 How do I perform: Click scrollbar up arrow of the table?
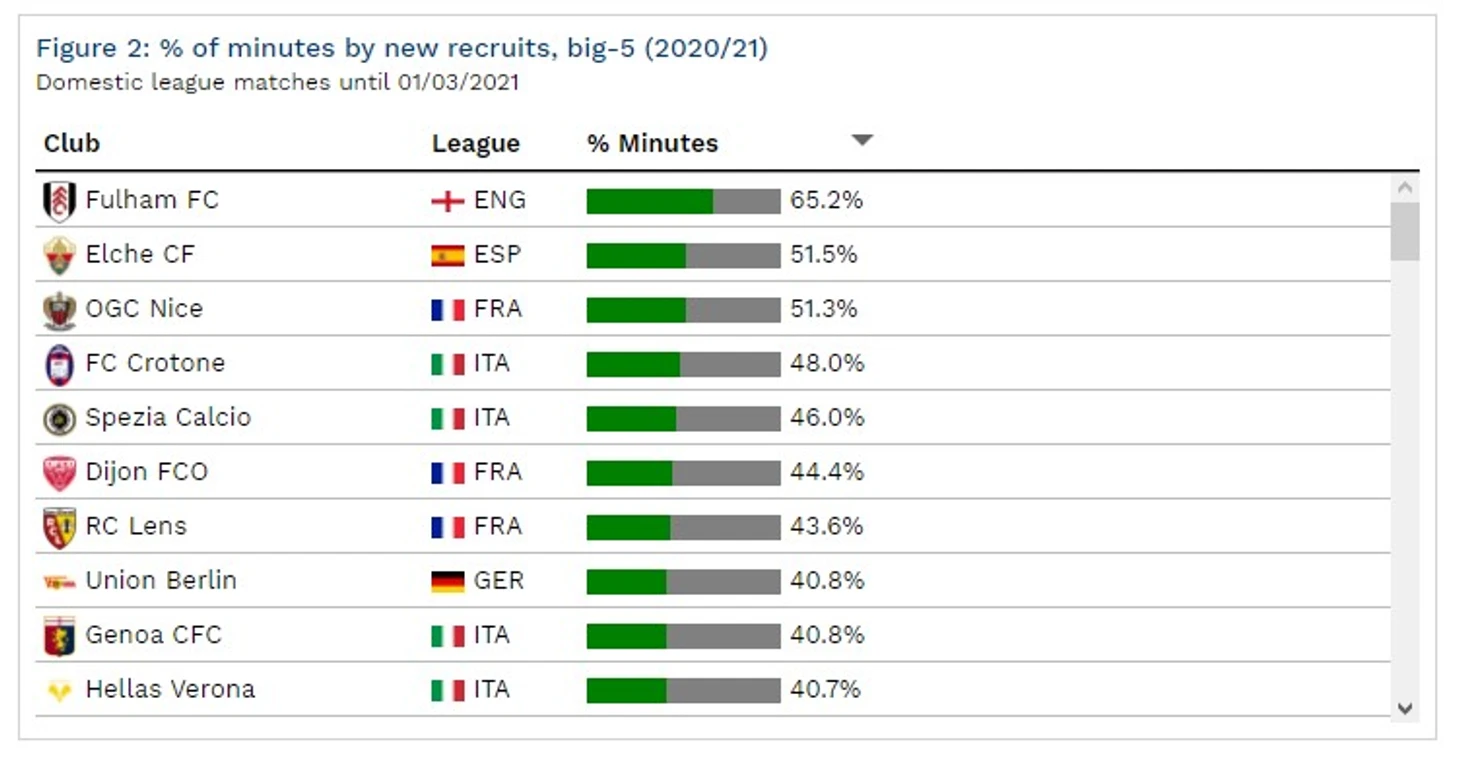(1404, 187)
